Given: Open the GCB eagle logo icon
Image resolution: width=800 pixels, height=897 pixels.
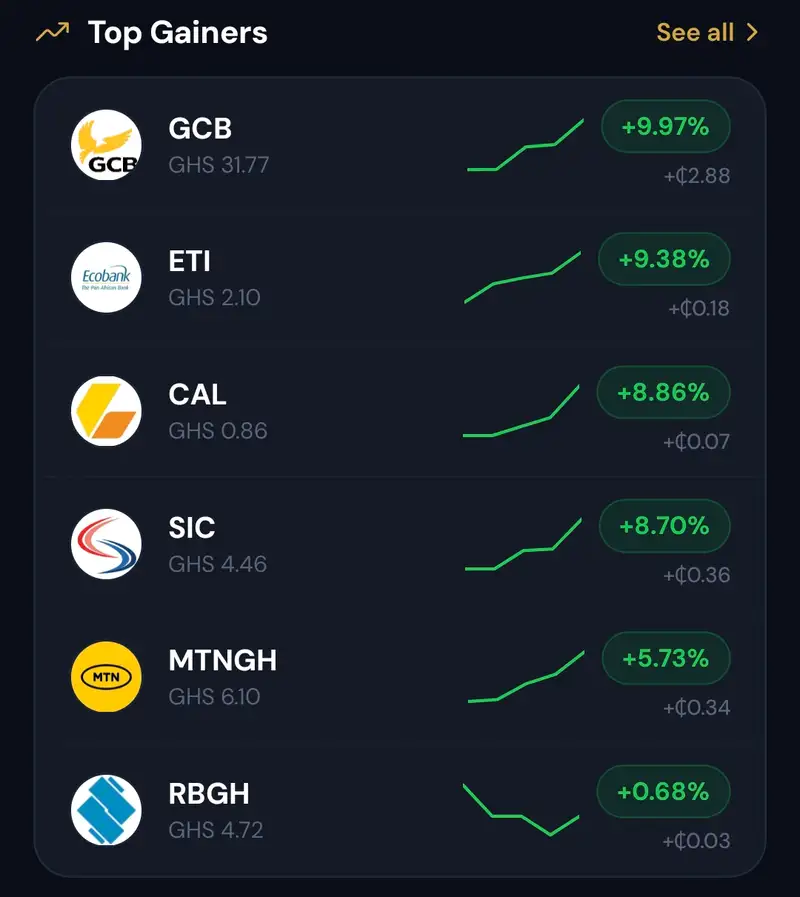Looking at the screenshot, I should pos(106,145).
